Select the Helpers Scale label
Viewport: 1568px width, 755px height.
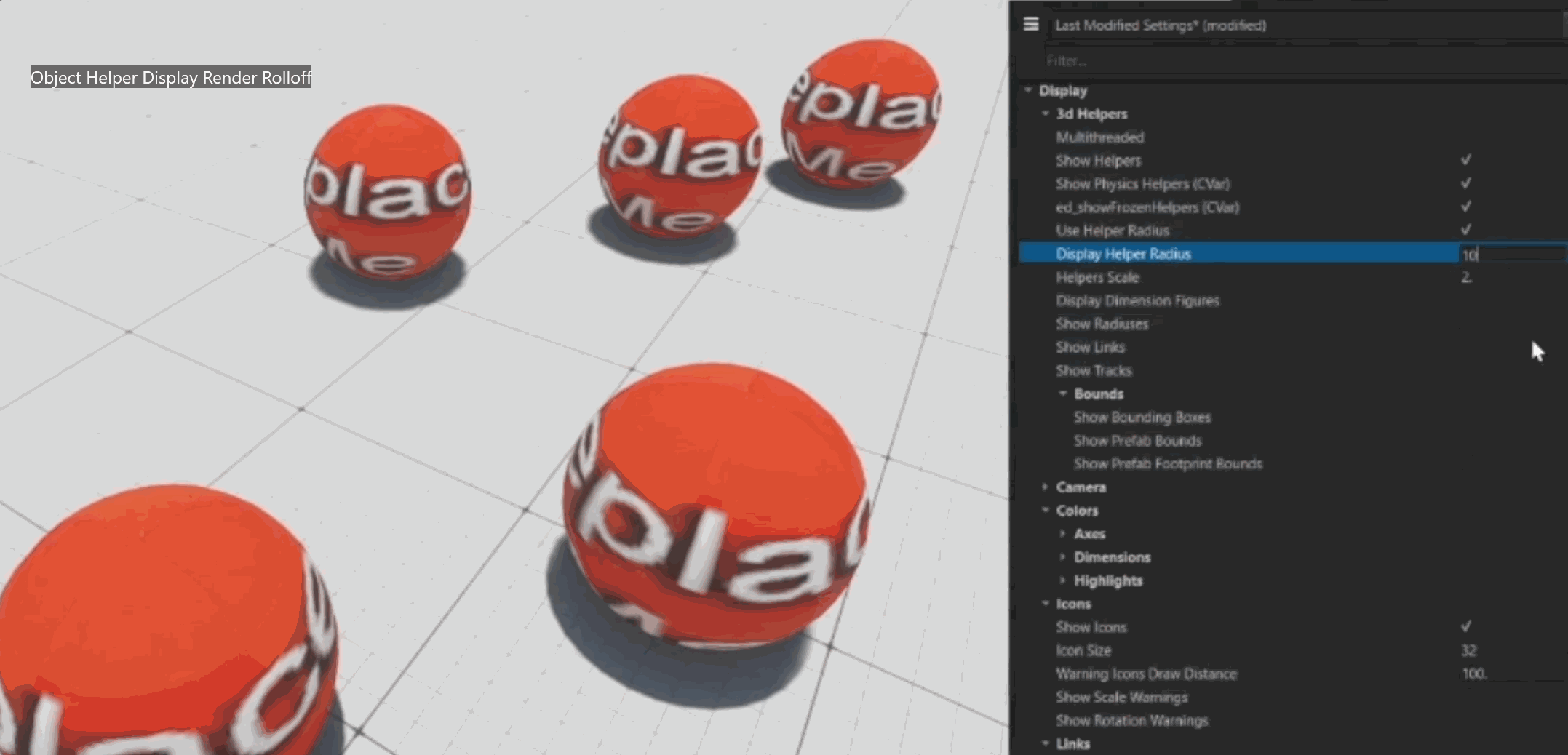pos(1097,277)
